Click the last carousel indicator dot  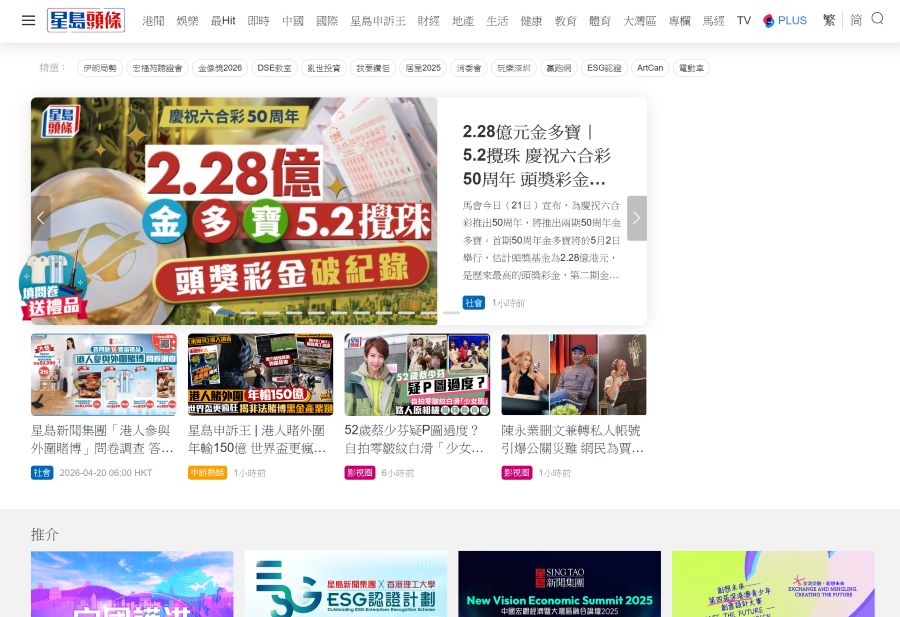click(451, 312)
